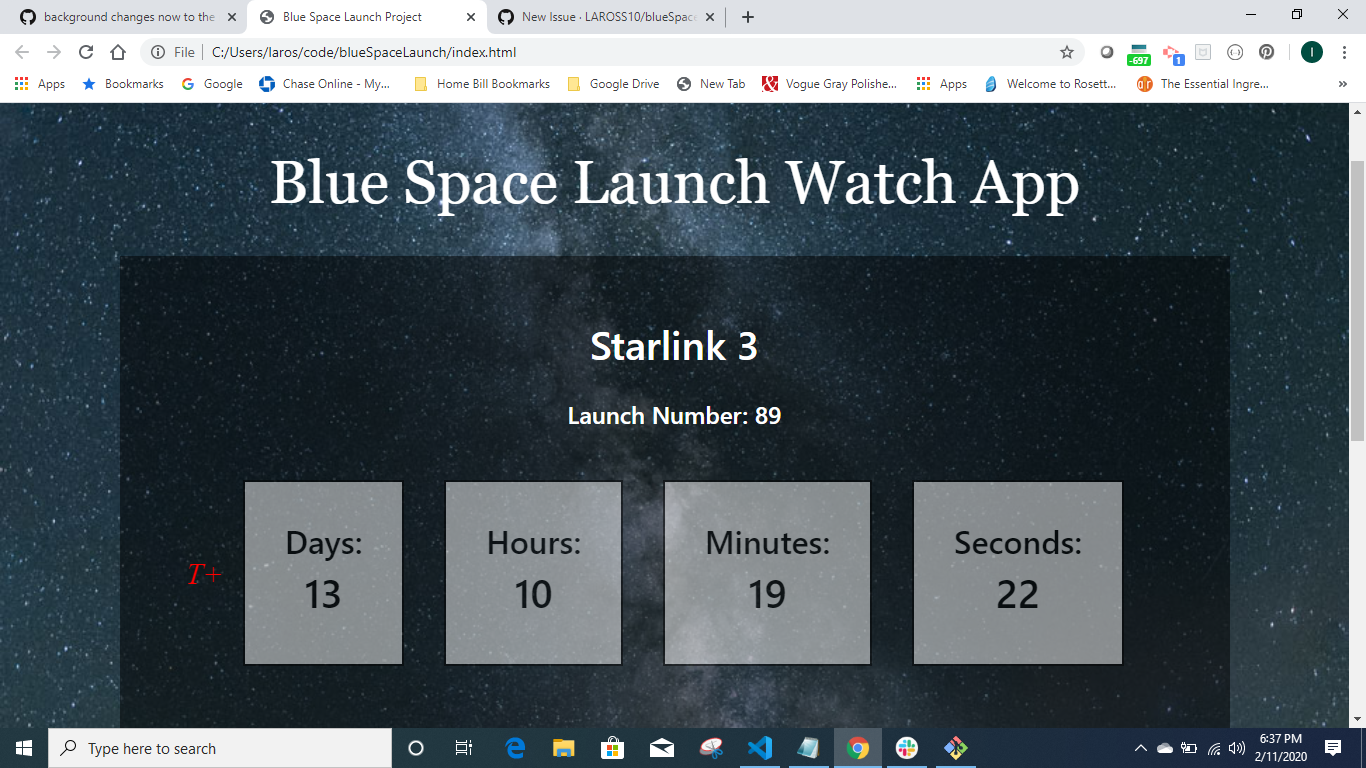
Task: Reload the current page
Action: tap(86, 52)
